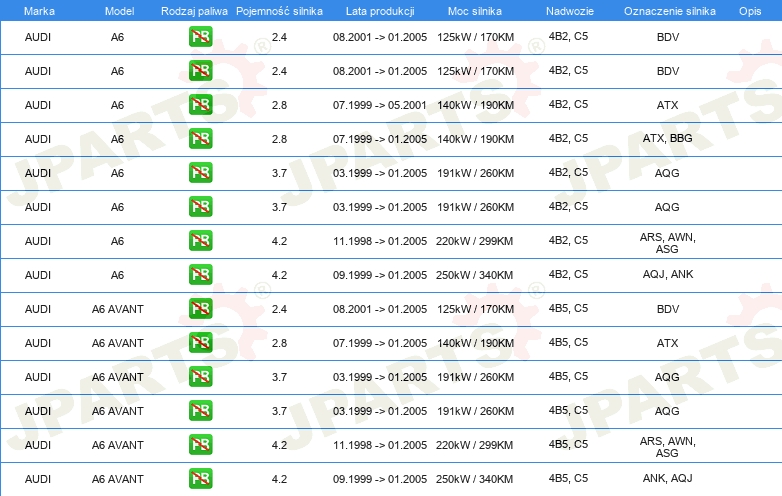Click the Pojemność silnika column header
782x496 pixels.
click(x=279, y=10)
